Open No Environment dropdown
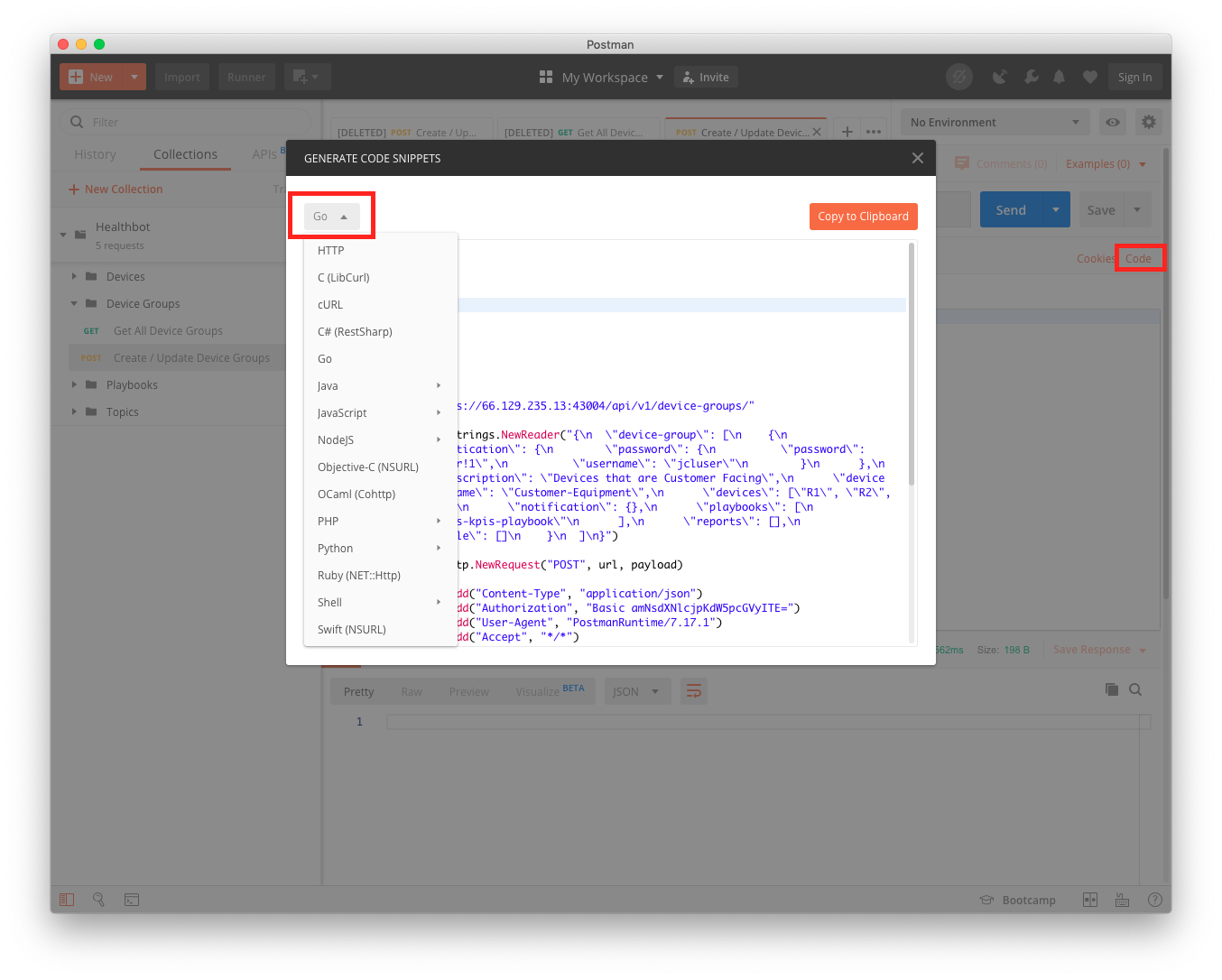Screen dimensions: 1222x980 (995, 122)
